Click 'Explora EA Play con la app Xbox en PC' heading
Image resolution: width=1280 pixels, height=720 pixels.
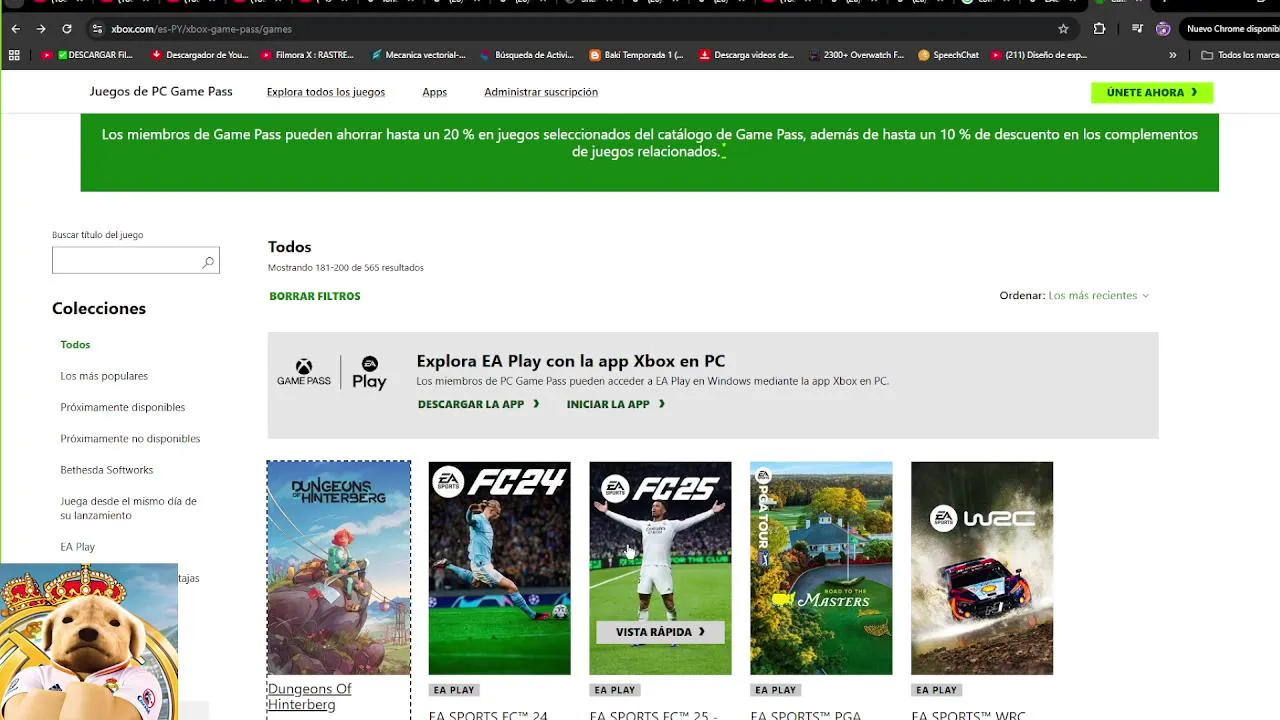571,361
